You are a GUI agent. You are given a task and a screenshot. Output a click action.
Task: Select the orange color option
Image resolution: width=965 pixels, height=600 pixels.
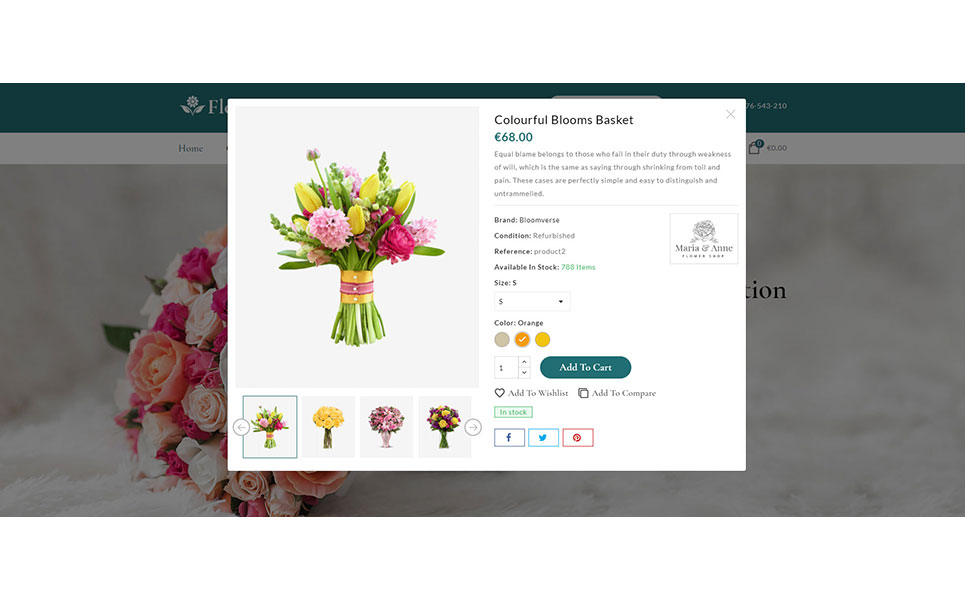522,339
